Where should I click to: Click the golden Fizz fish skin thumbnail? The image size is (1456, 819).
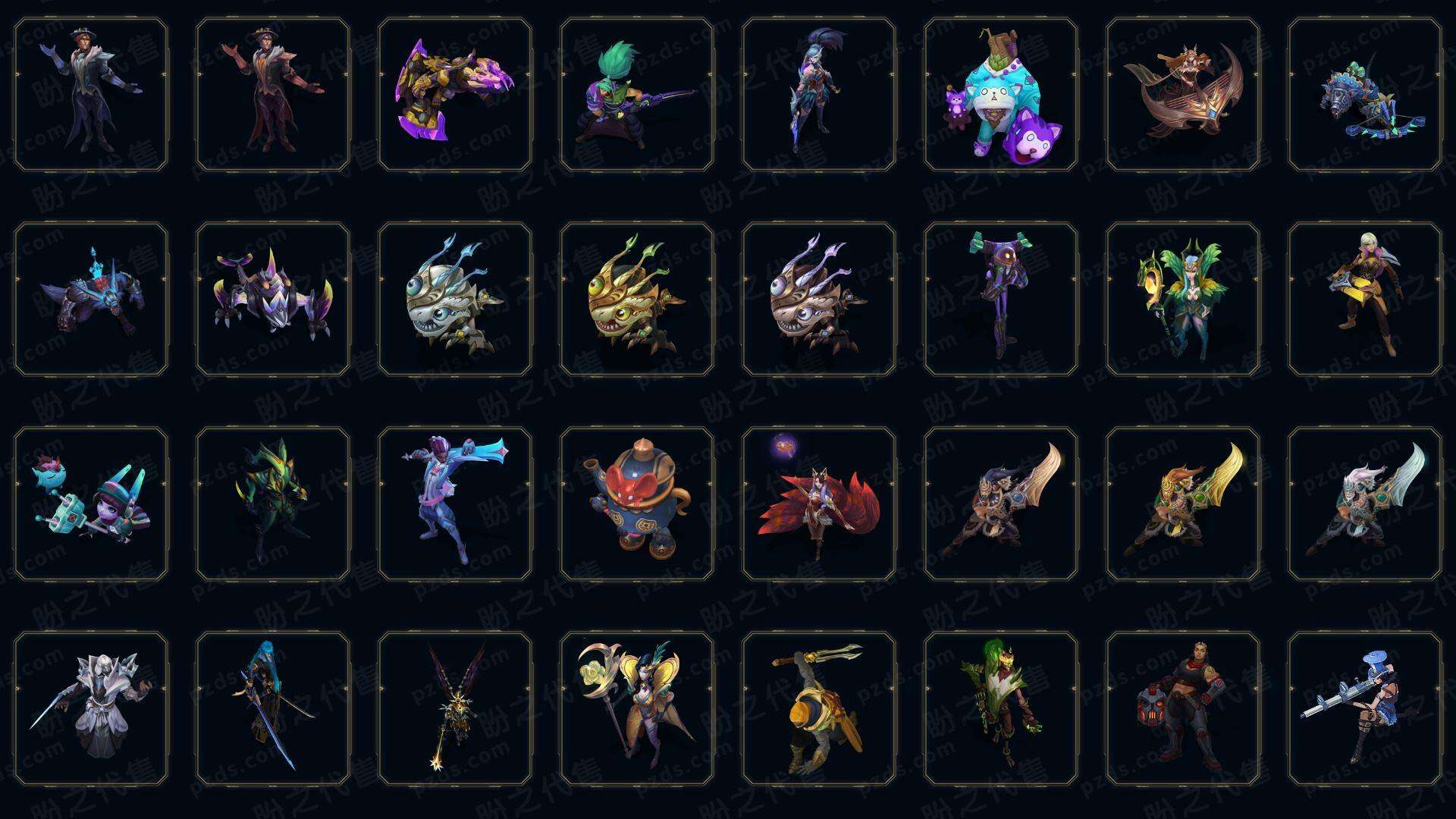point(637,300)
